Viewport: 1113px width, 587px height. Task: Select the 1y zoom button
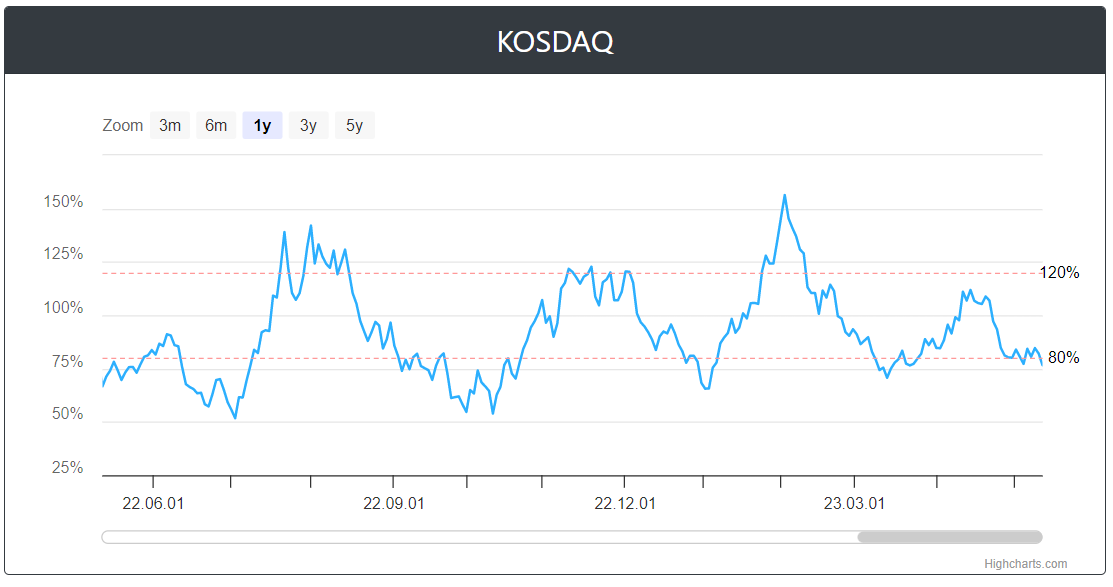263,126
